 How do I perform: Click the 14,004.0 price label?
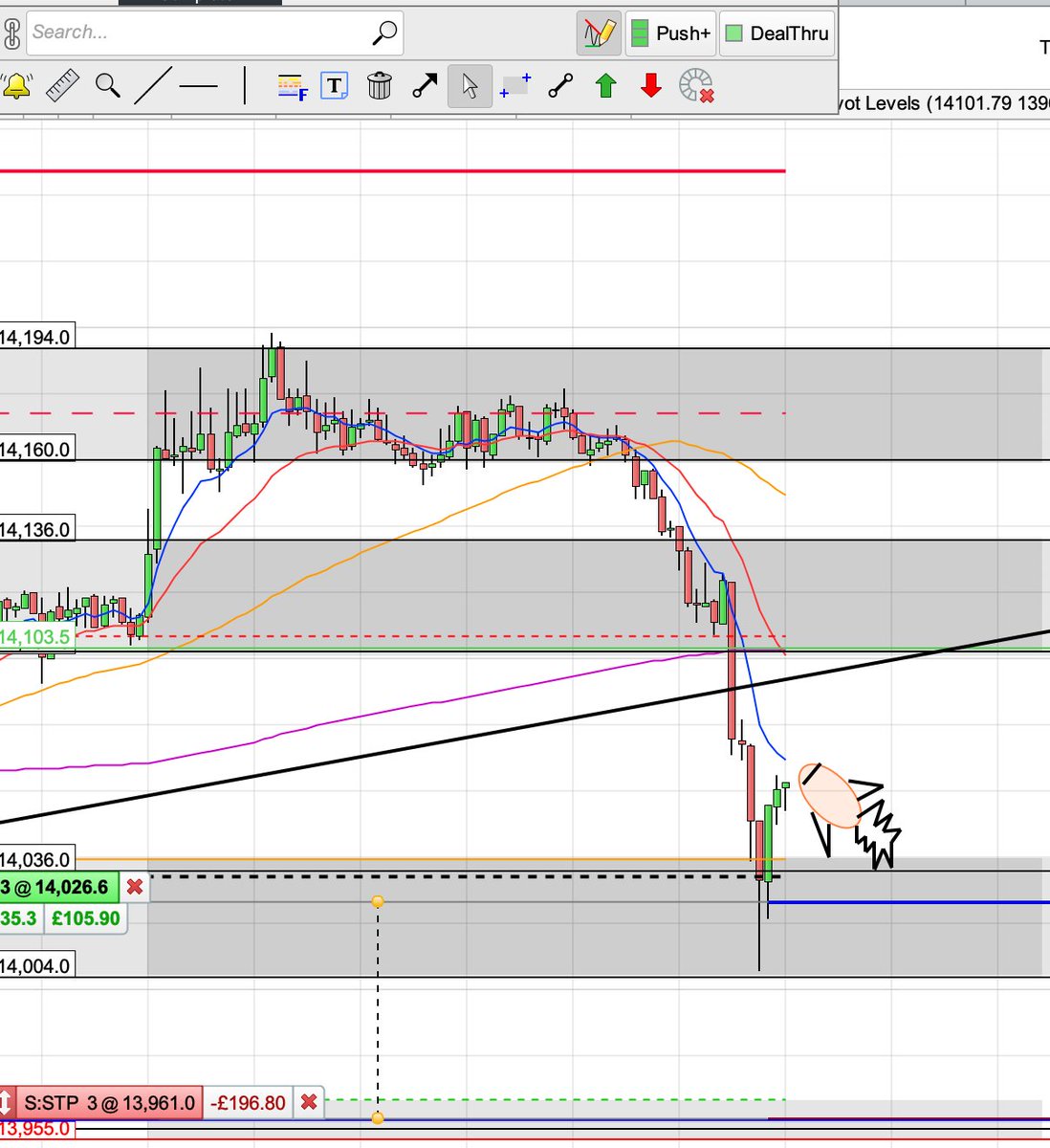click(36, 966)
